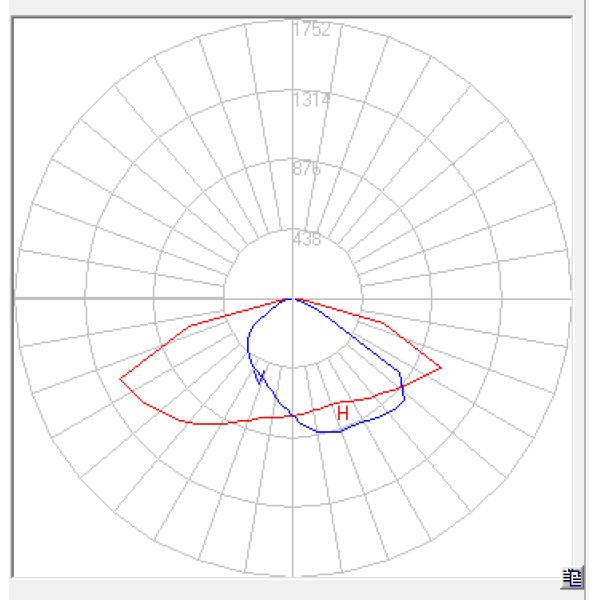Select the 1752 scale label at top
Screen dimensions: 600x600
pos(311,30)
